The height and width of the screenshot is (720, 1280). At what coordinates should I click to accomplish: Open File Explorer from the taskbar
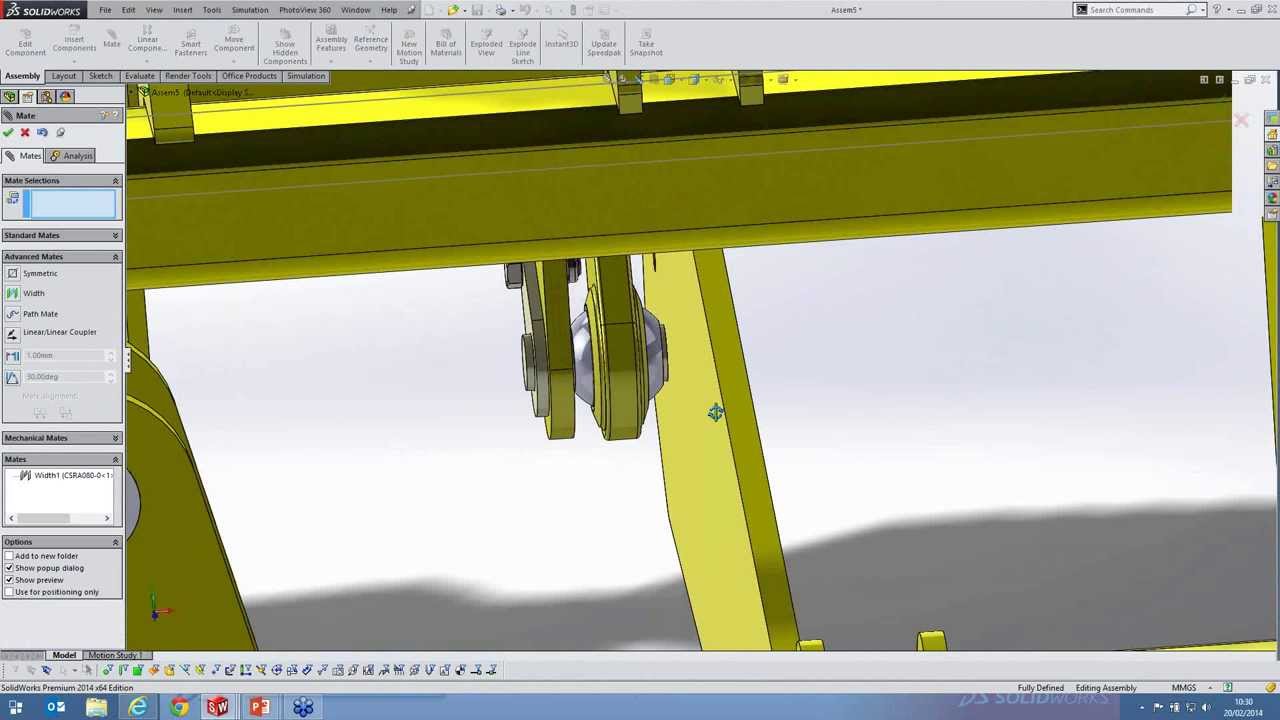click(x=96, y=708)
